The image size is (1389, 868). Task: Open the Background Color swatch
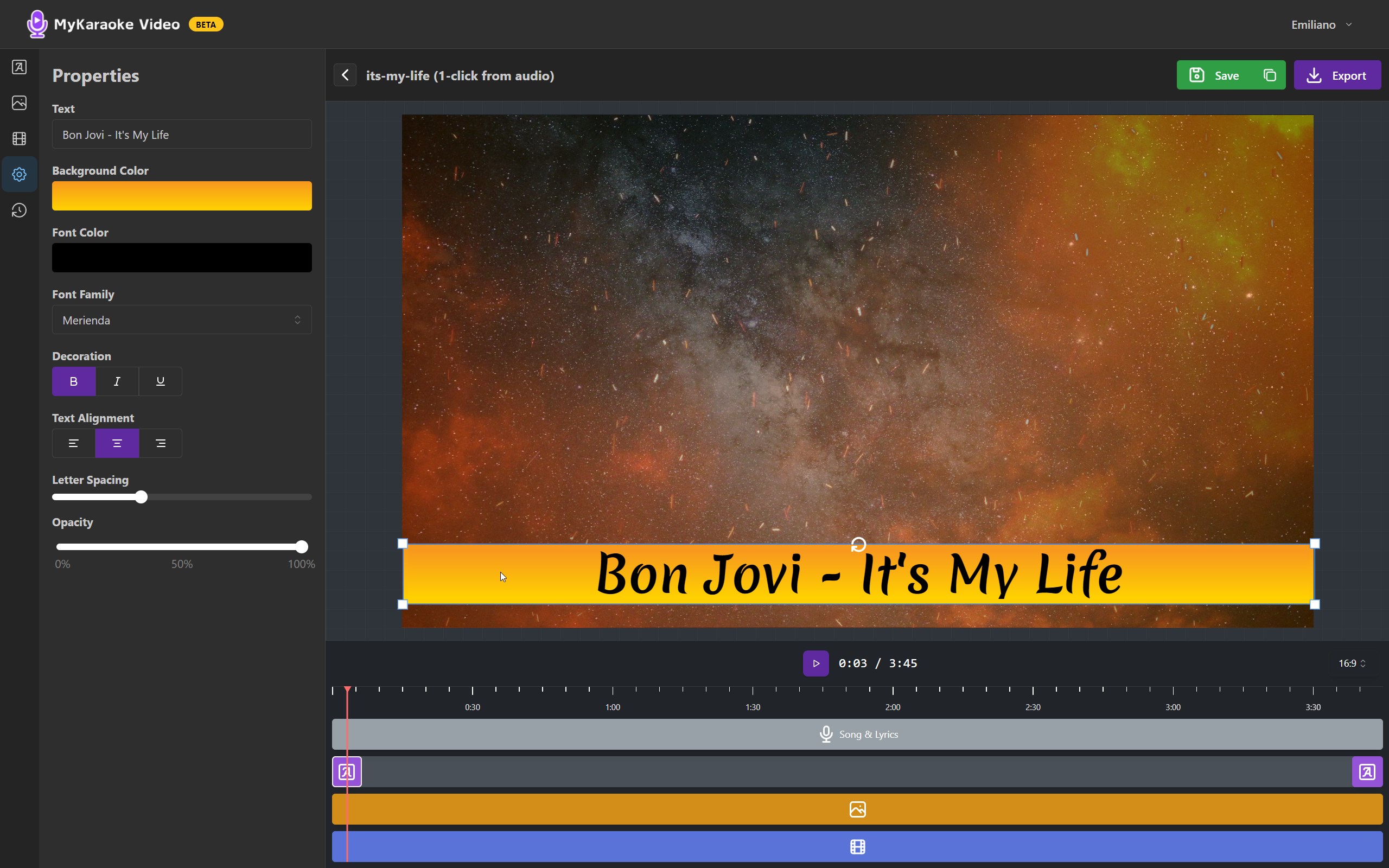point(181,196)
